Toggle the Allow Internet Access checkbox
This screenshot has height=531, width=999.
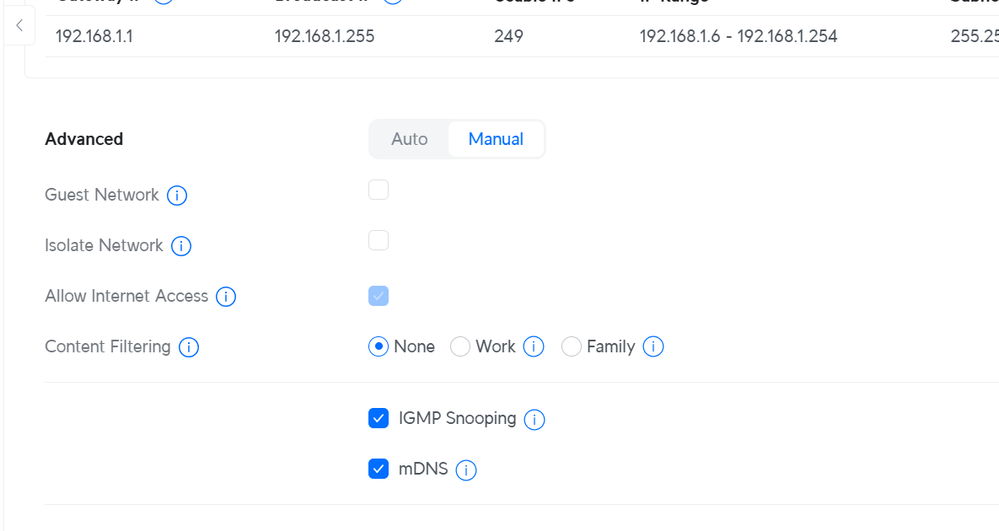click(378, 296)
